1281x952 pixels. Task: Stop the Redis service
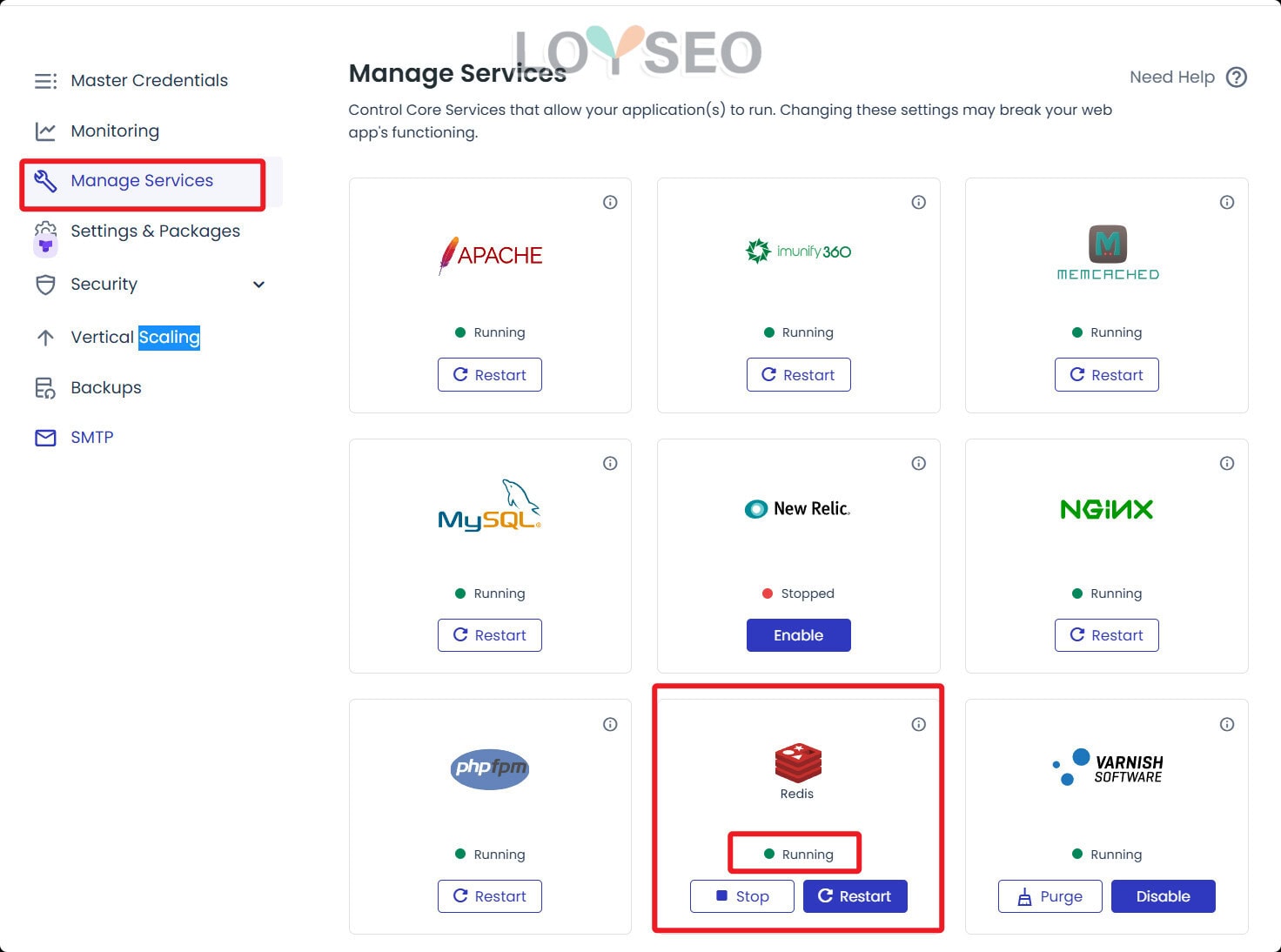741,895
